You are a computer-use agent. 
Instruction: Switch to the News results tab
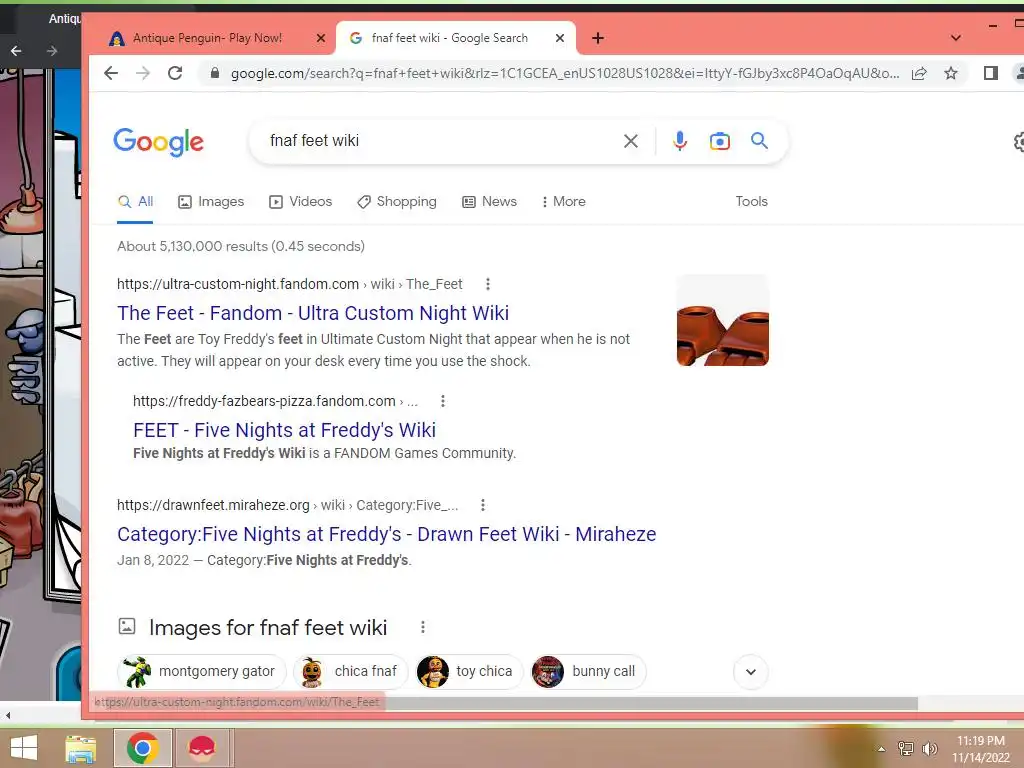click(489, 202)
